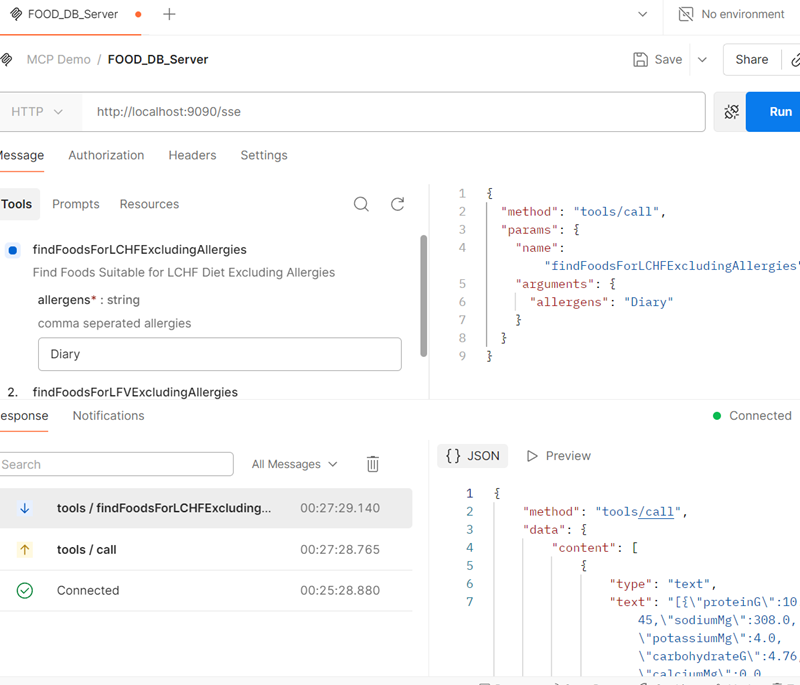Select the findFoodsForLCHFExcludingAllergies radio button
800x685 pixels.
click(13, 250)
